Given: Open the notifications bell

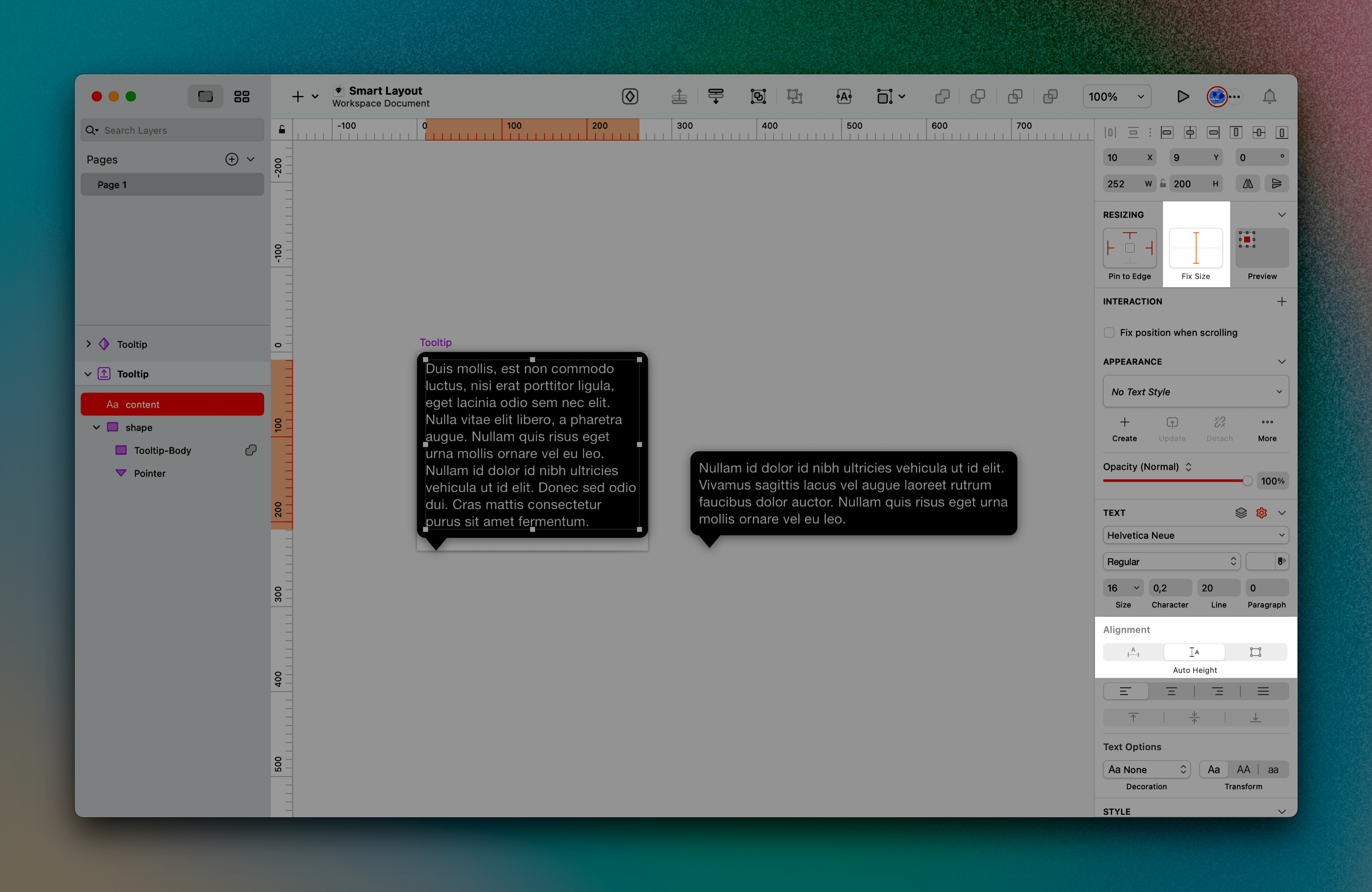Looking at the screenshot, I should (1269, 96).
